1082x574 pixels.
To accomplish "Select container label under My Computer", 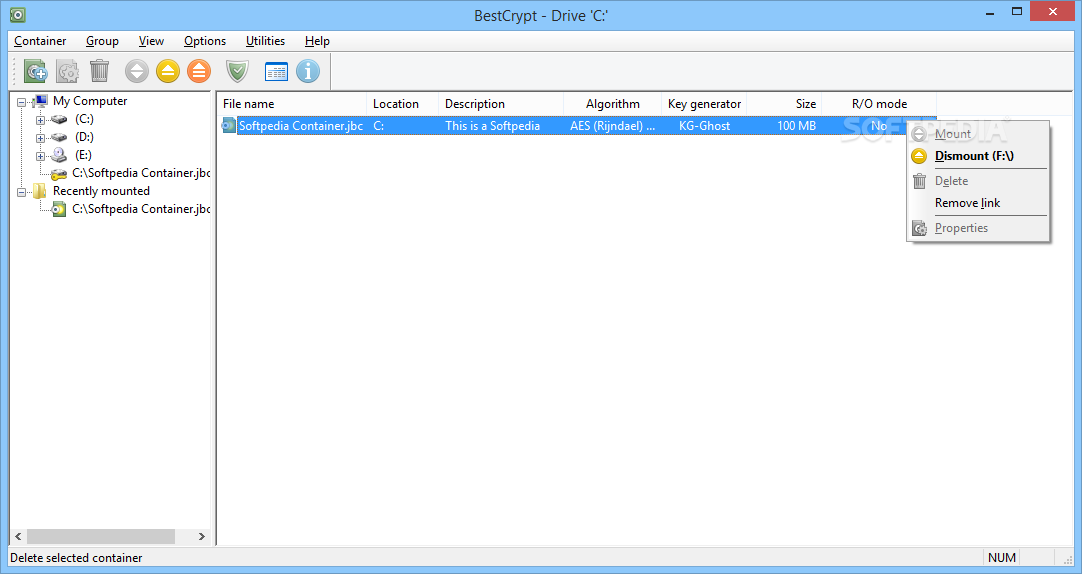I will (141, 173).
